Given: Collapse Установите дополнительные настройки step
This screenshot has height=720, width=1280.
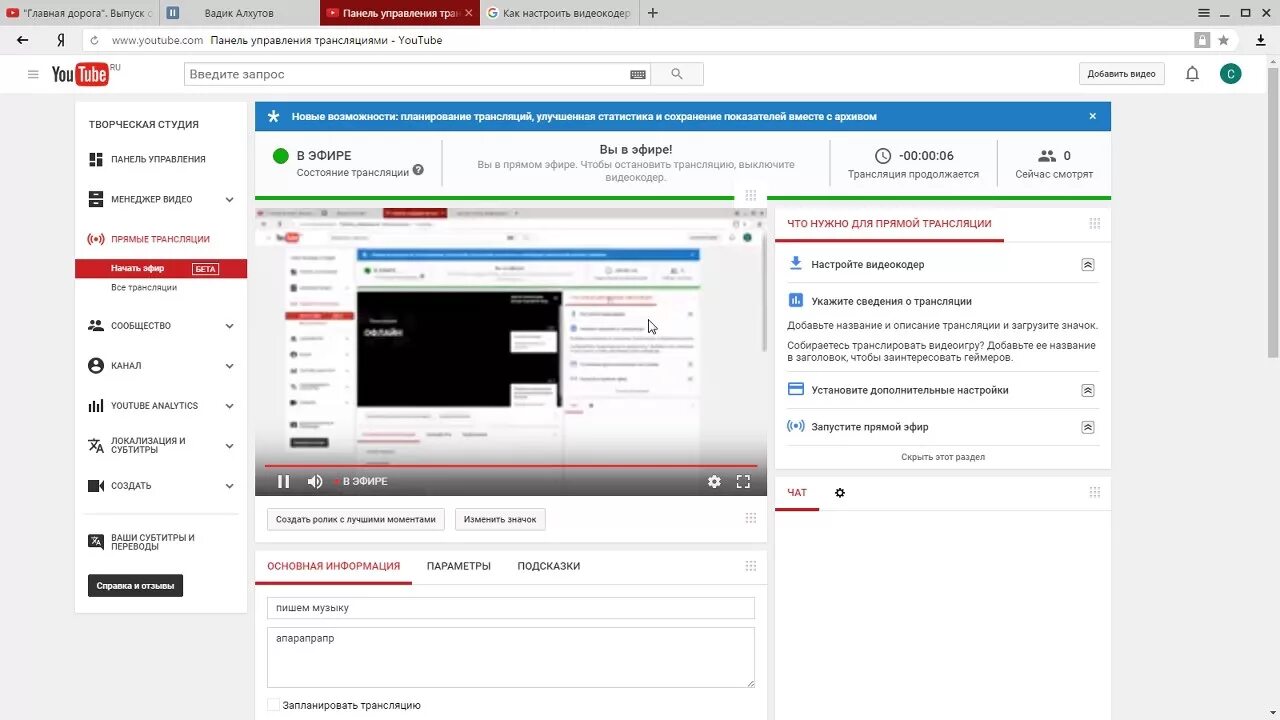Looking at the screenshot, I should pos(1088,390).
